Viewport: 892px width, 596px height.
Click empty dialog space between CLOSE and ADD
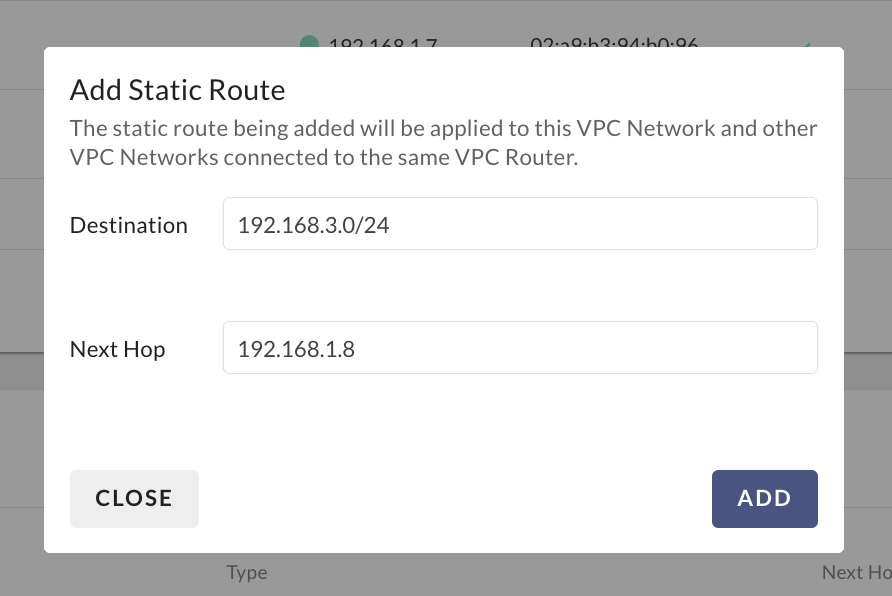455,498
